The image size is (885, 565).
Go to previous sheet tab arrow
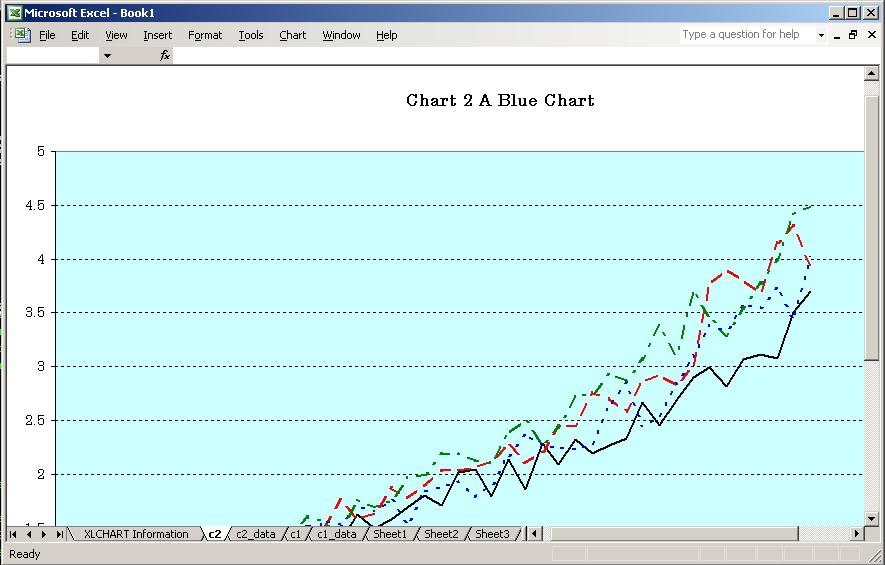pos(29,534)
